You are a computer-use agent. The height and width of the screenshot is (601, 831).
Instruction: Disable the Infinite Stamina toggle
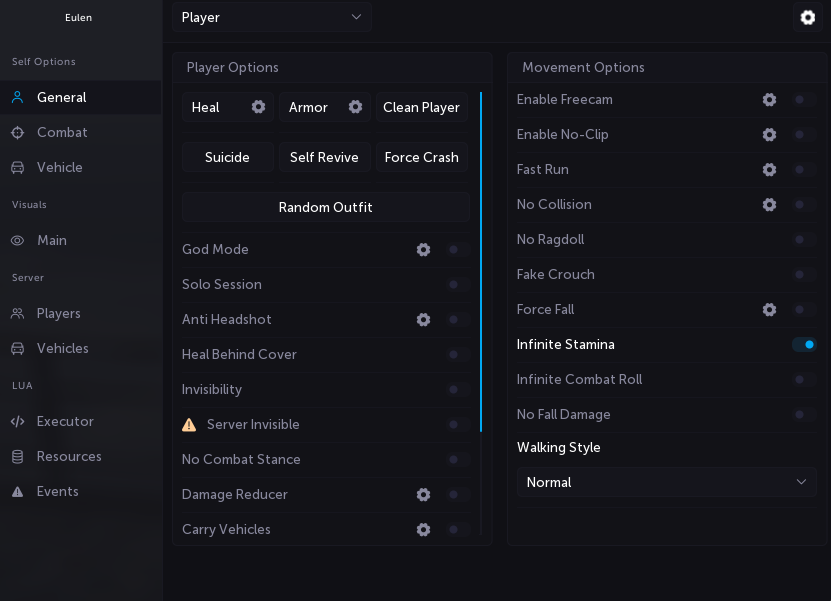[x=804, y=345]
